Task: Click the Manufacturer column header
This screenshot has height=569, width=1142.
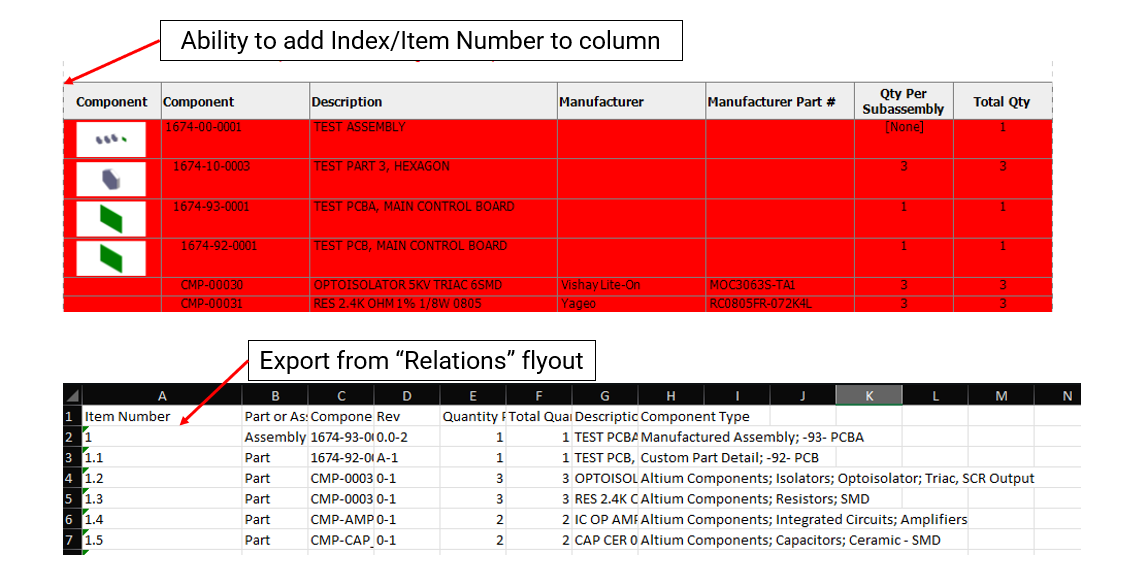Action: pos(631,101)
